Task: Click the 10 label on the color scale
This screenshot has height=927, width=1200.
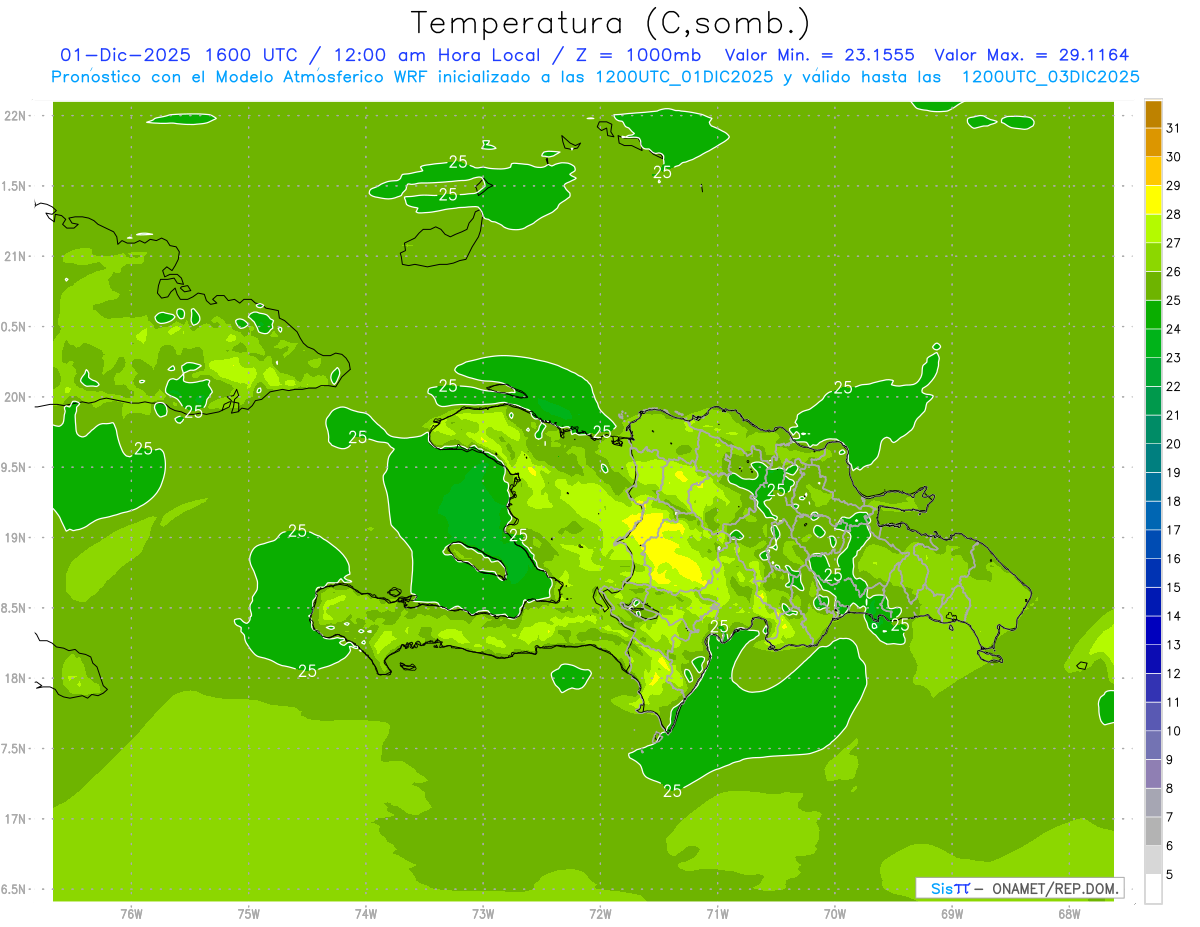Action: point(1173,731)
